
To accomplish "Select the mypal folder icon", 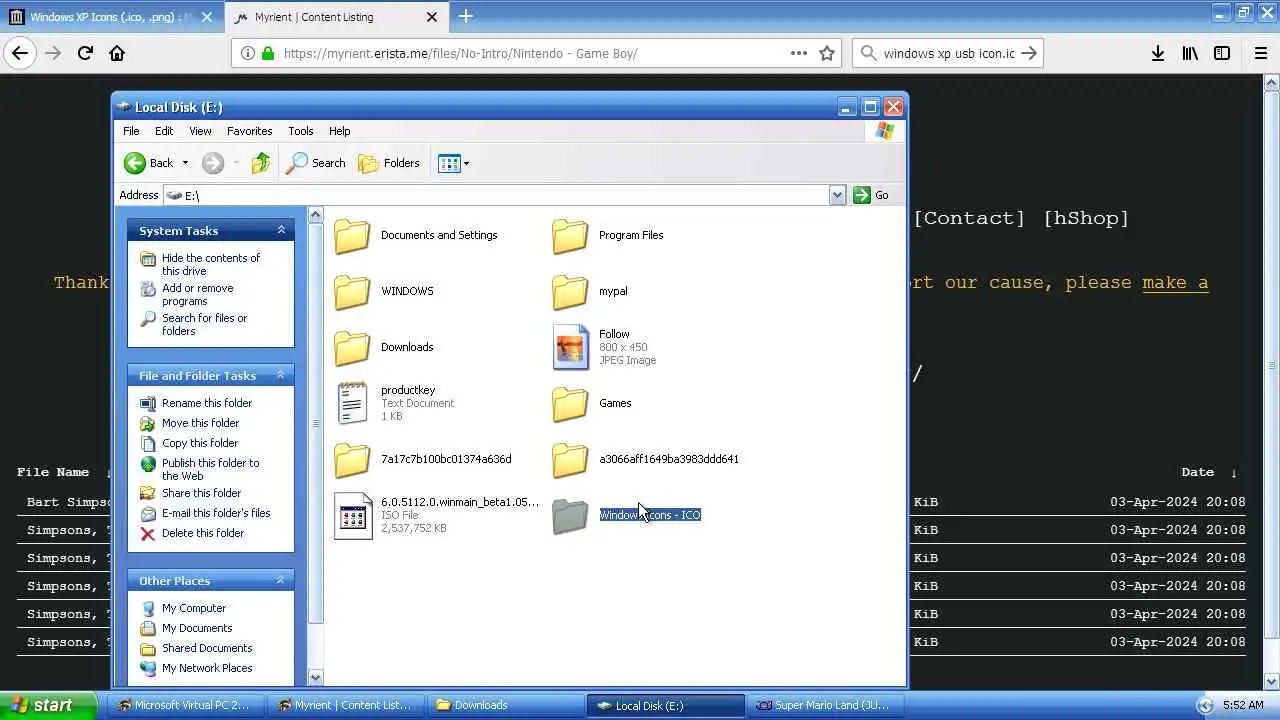I will pyautogui.click(x=570, y=292).
